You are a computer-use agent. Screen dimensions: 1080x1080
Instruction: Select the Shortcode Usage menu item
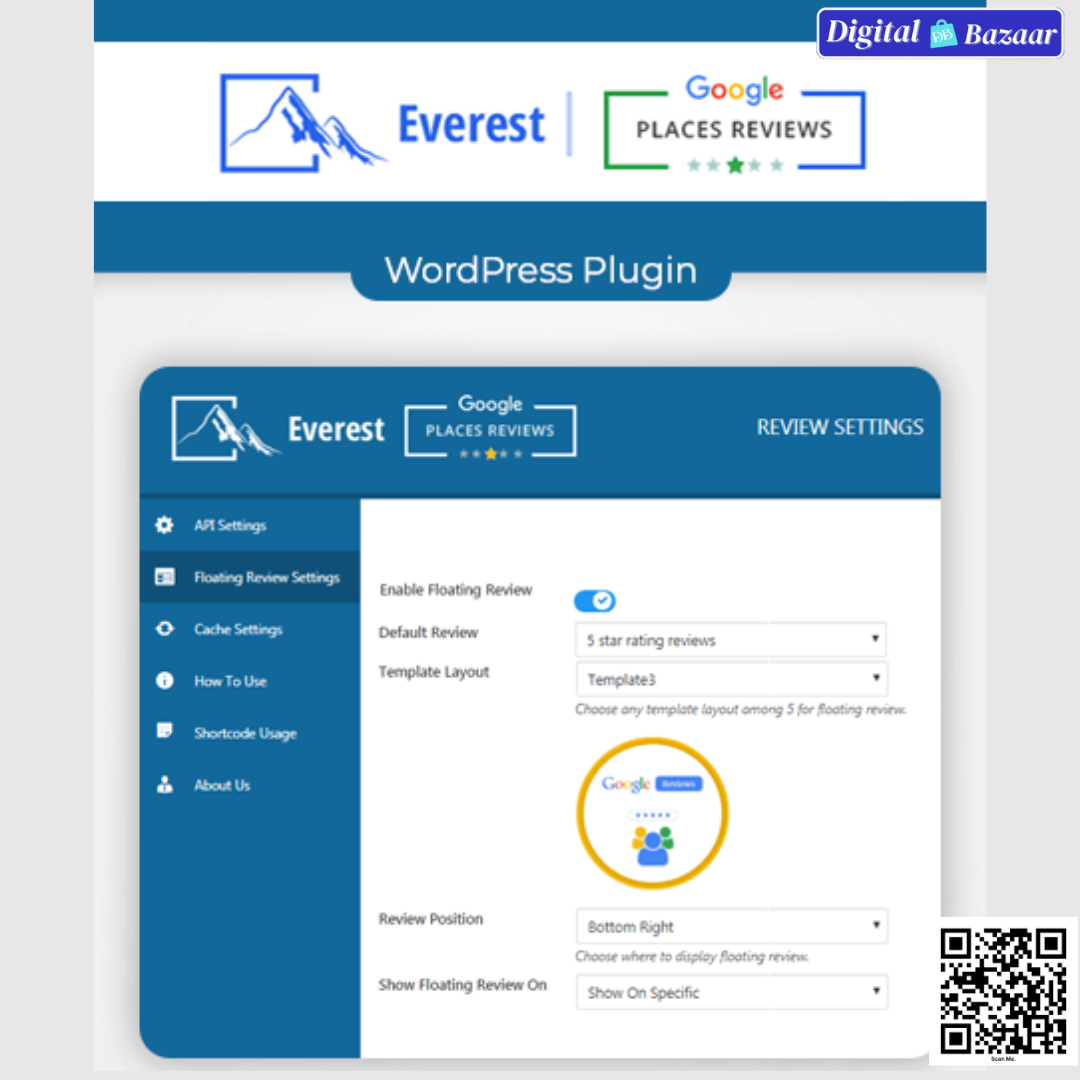[245, 733]
